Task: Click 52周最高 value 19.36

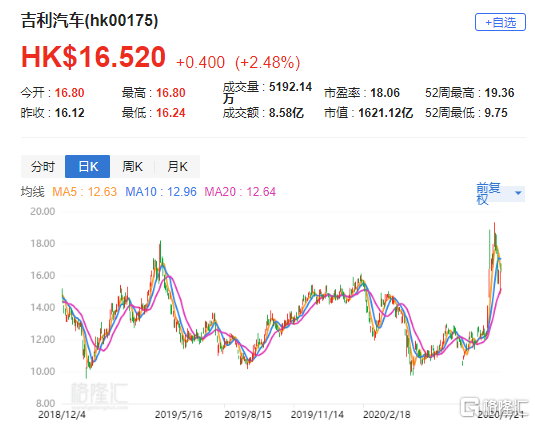Action: point(500,93)
